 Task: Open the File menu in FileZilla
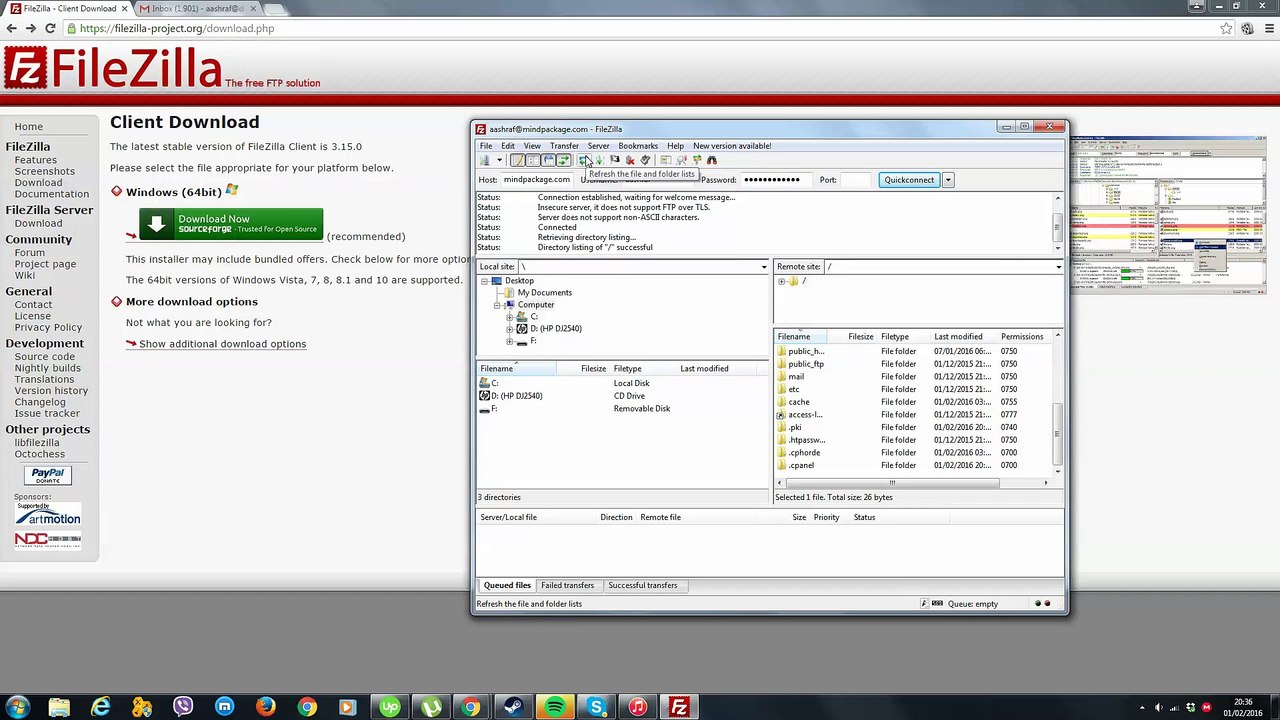click(486, 146)
